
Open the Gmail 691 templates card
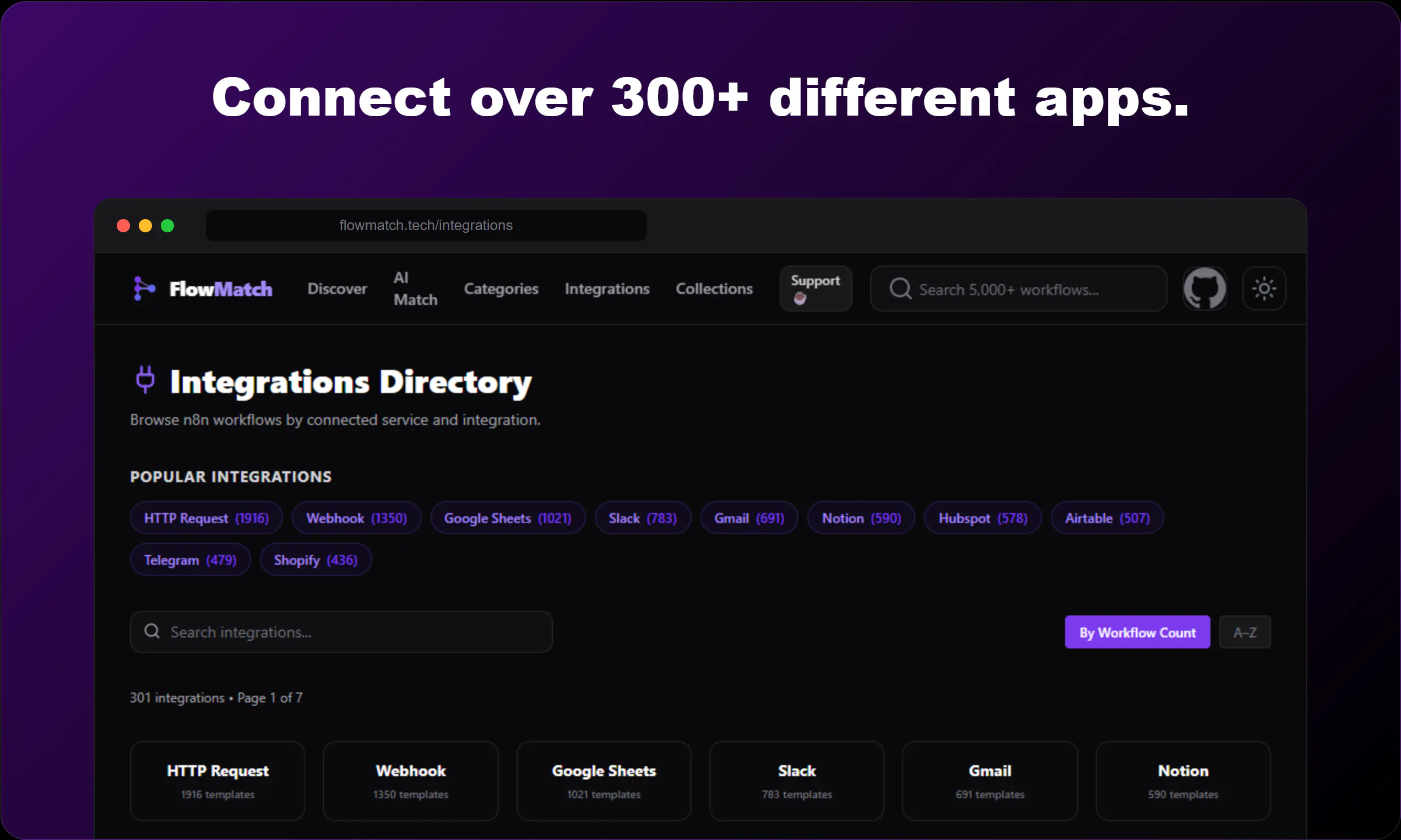point(990,781)
